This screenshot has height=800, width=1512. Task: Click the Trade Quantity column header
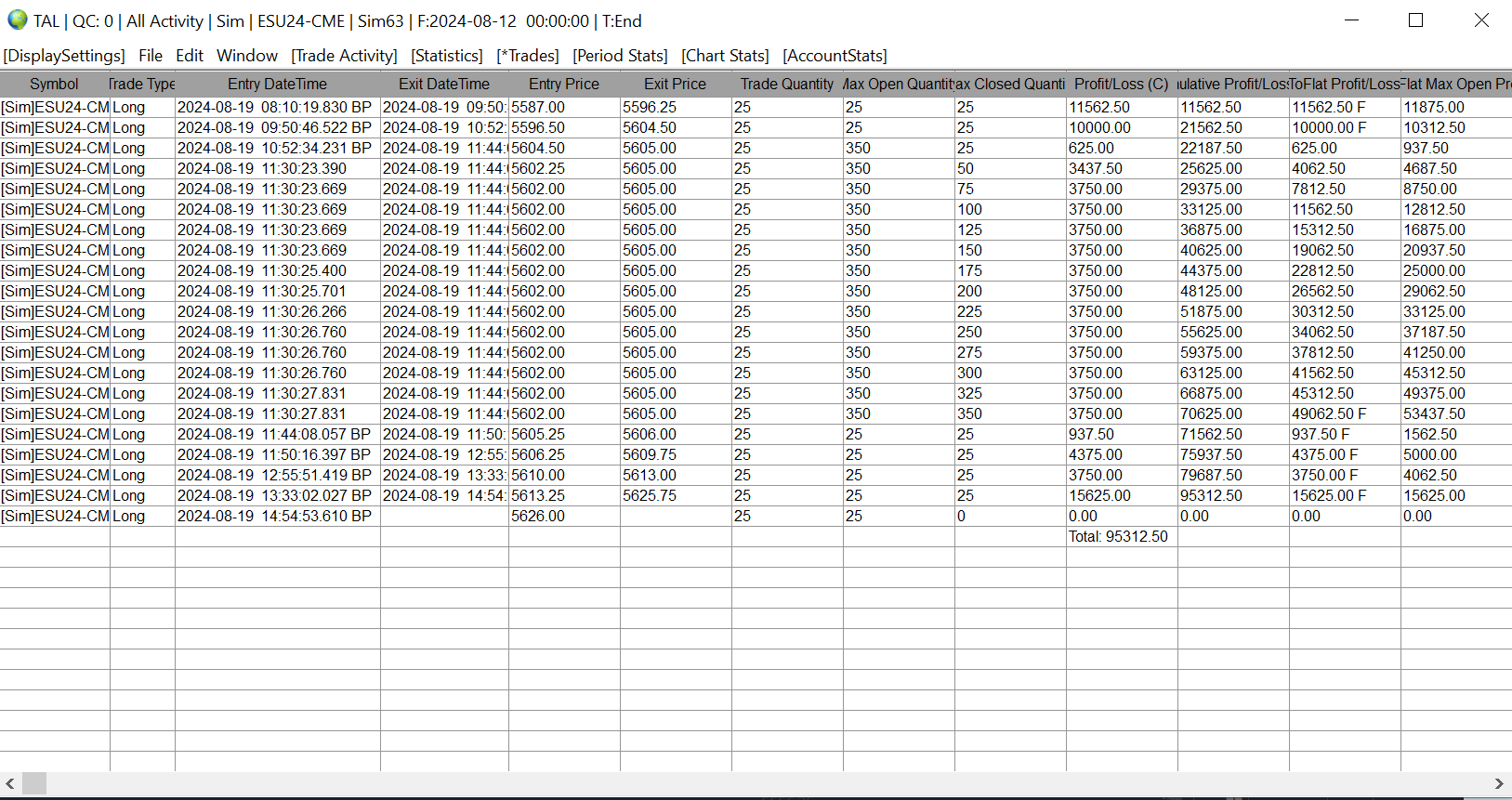pyautogui.click(x=787, y=84)
